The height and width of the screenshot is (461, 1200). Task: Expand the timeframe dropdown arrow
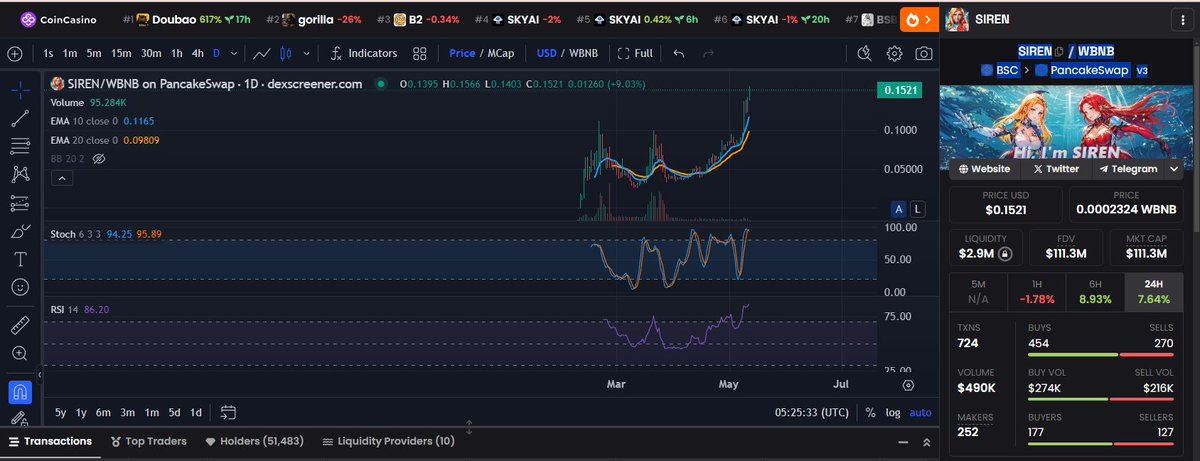pyautogui.click(x=235, y=53)
